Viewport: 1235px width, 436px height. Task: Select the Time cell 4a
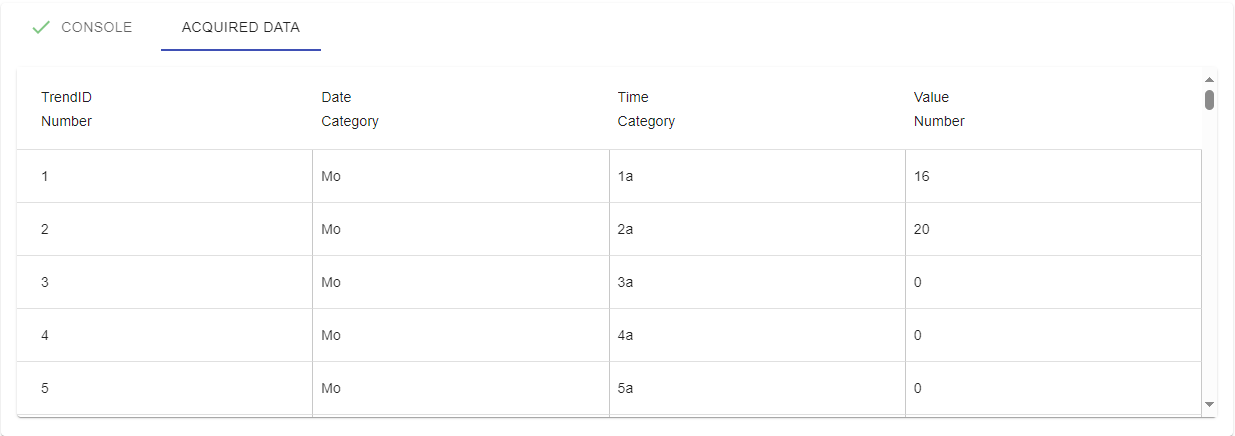(757, 335)
